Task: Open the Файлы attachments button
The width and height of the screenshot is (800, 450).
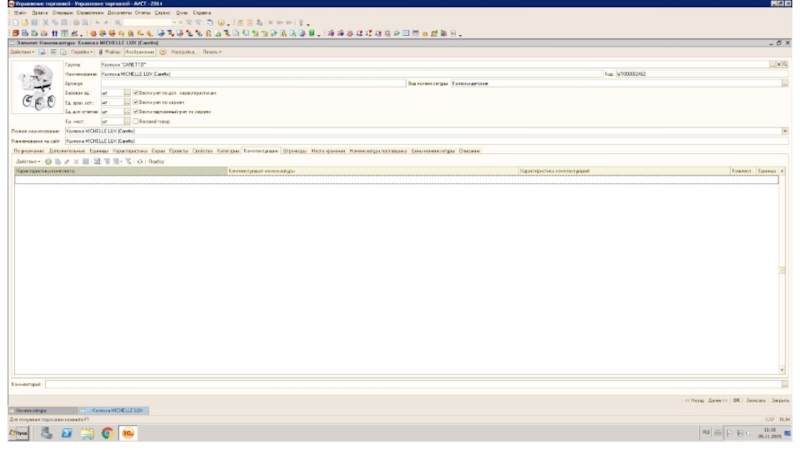Action: point(107,51)
